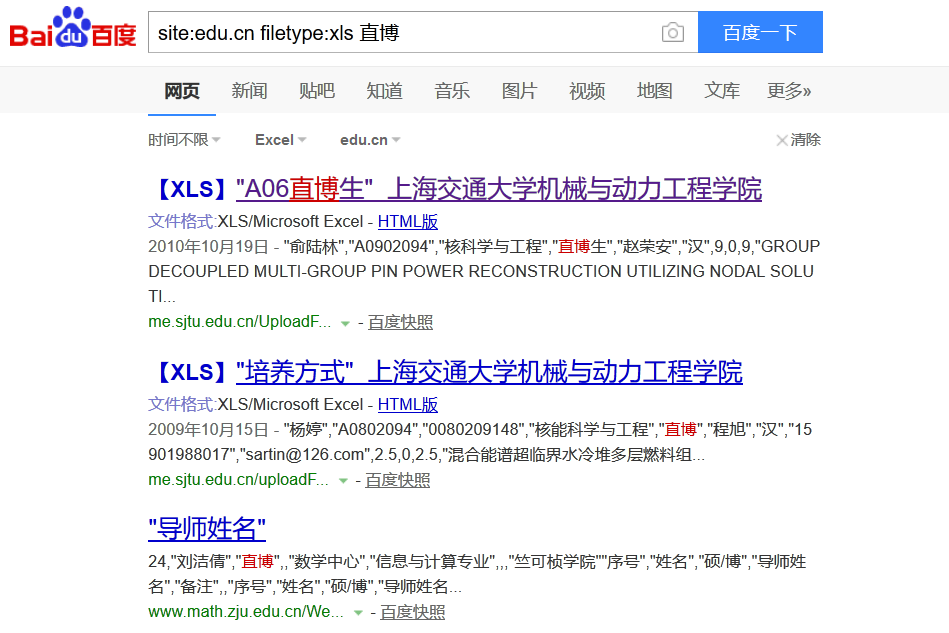The height and width of the screenshot is (633, 949).
Task: Click snippet text starting 24,"刘洁倩"
Action: point(477,574)
